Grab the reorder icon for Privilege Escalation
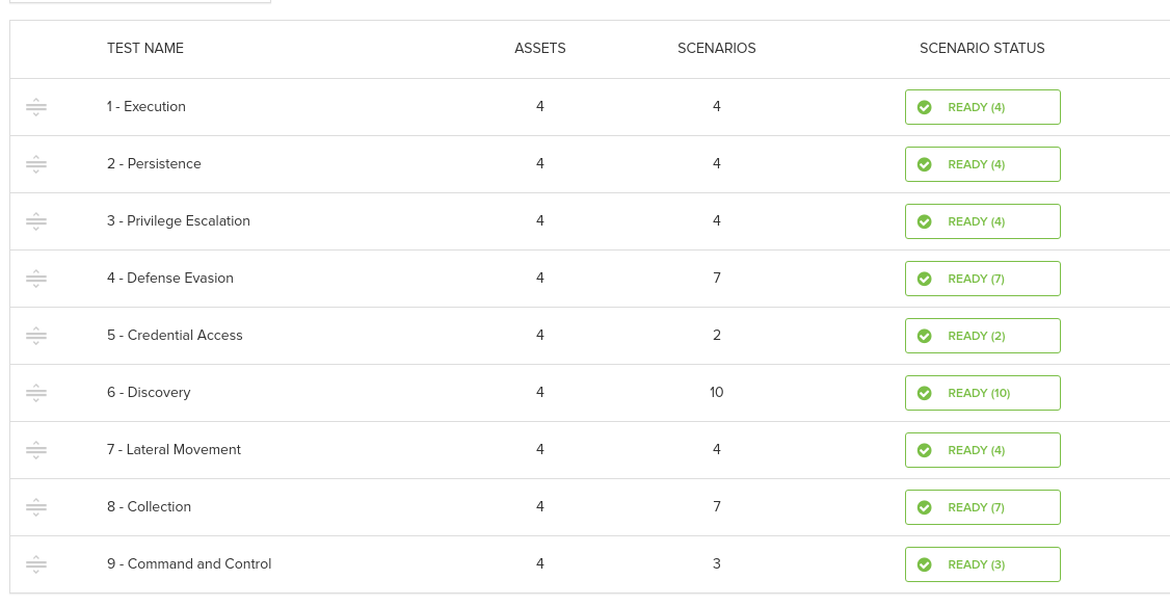 pyautogui.click(x=36, y=221)
